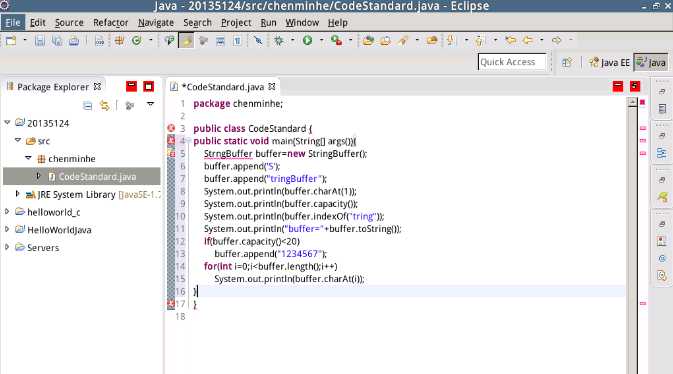Select the Package Explorer view tab
Screen dimensions: 673x374
pos(53,87)
